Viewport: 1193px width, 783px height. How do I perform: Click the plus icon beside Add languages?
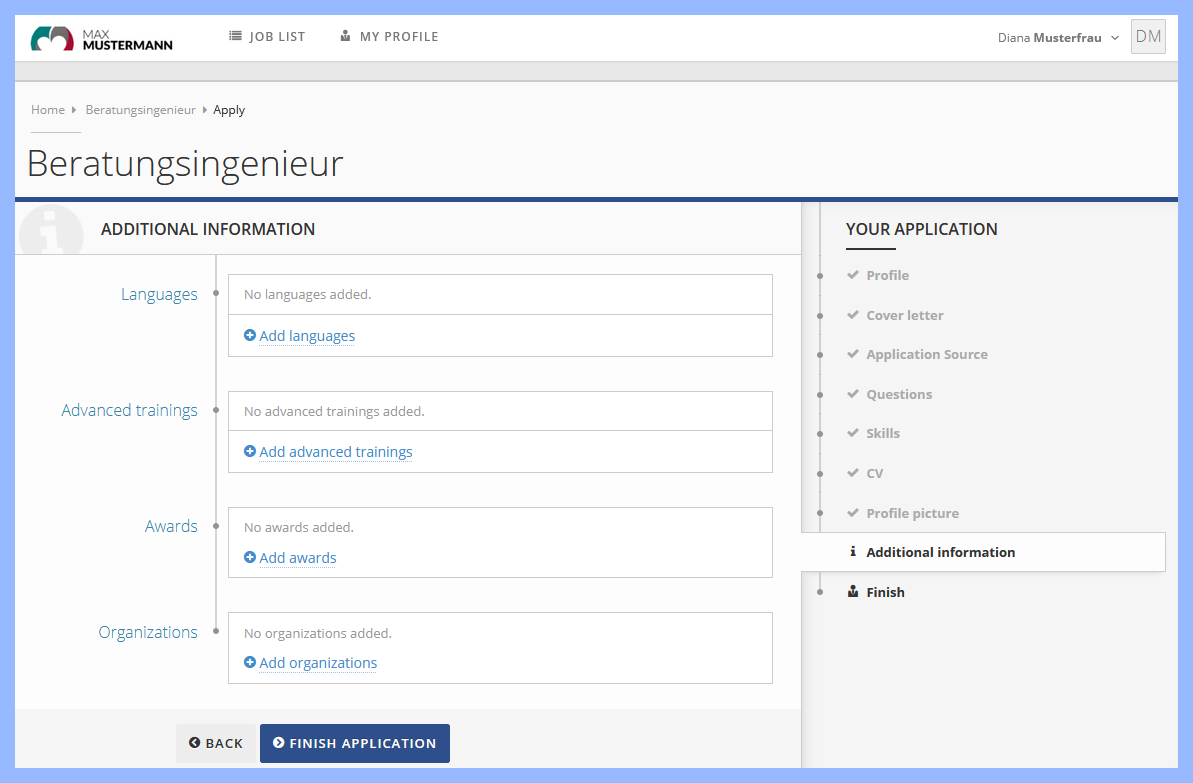pyautogui.click(x=249, y=336)
